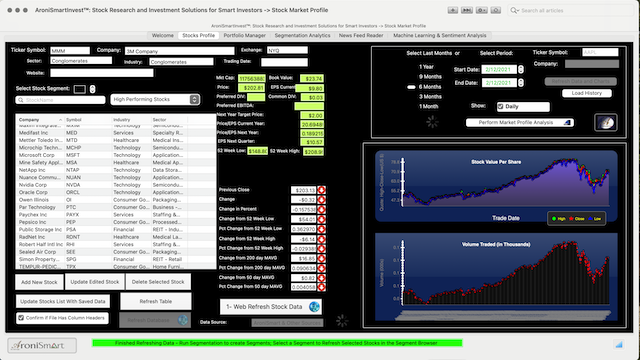Image resolution: width=640 pixels, height=360 pixels.
Task: Click red arrow beside Change from 200 day MAVG
Action: point(322,258)
